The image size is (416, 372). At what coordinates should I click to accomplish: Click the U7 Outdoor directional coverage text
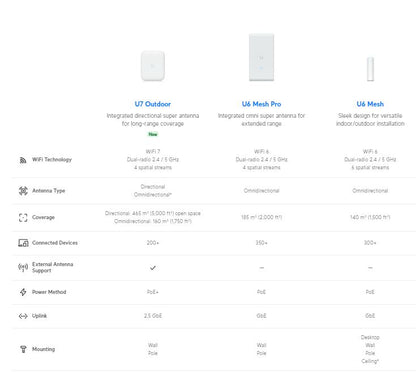pos(153,213)
